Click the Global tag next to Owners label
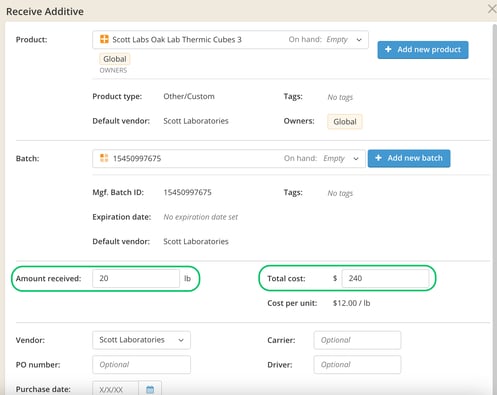The image size is (497, 395). click(345, 122)
